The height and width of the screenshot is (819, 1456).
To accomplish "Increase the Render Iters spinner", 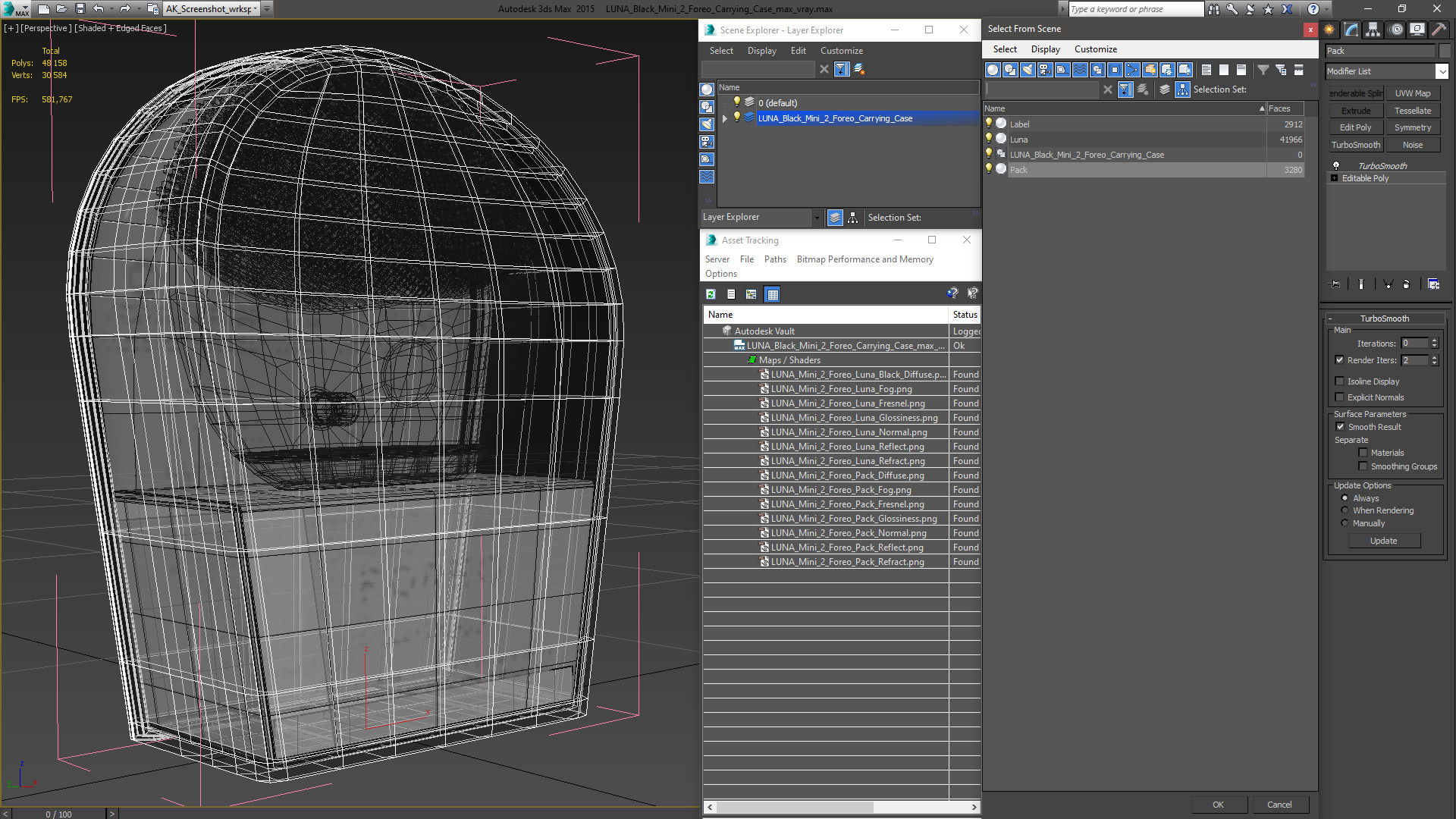I will coord(1434,357).
